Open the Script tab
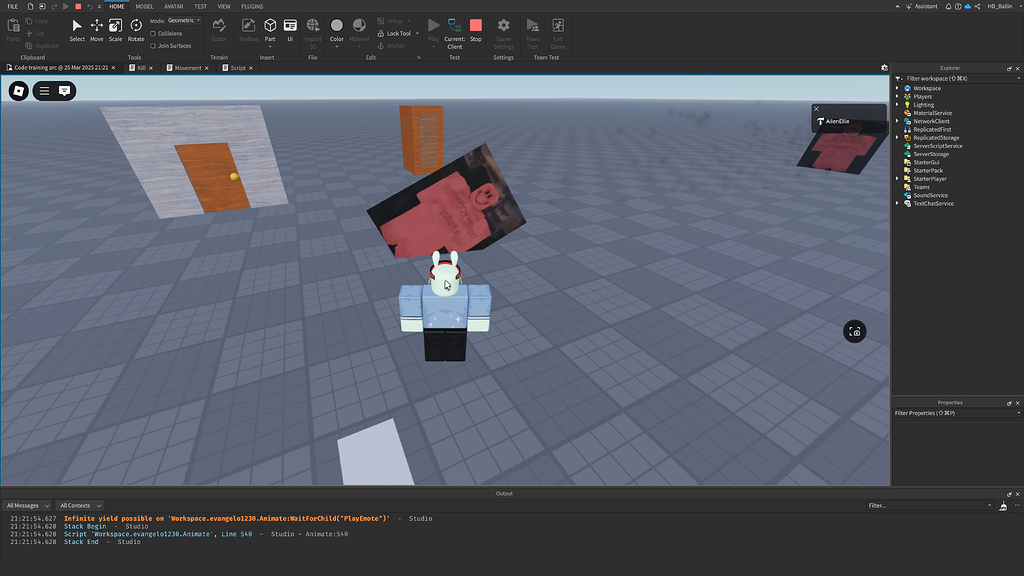 click(238, 67)
